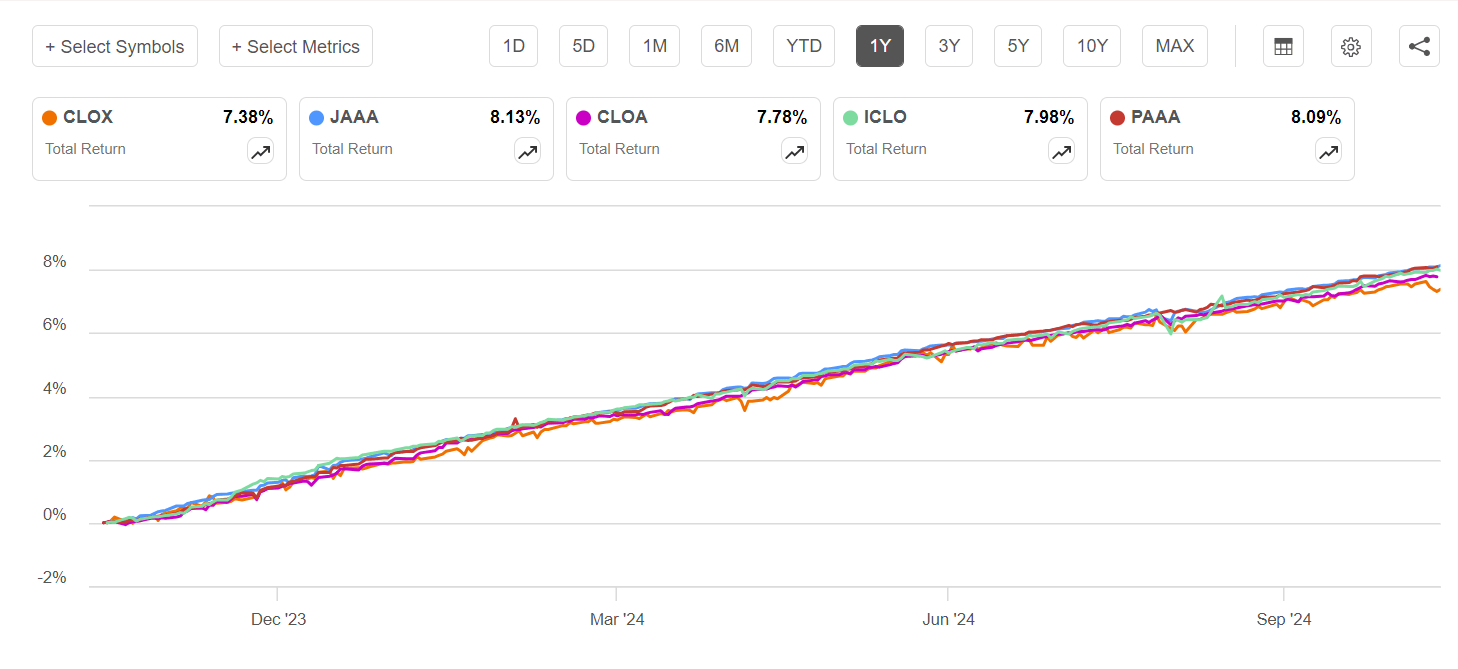Image resolution: width=1458 pixels, height=669 pixels.
Task: Click the JAAA sparkline chart icon
Action: pos(527,152)
